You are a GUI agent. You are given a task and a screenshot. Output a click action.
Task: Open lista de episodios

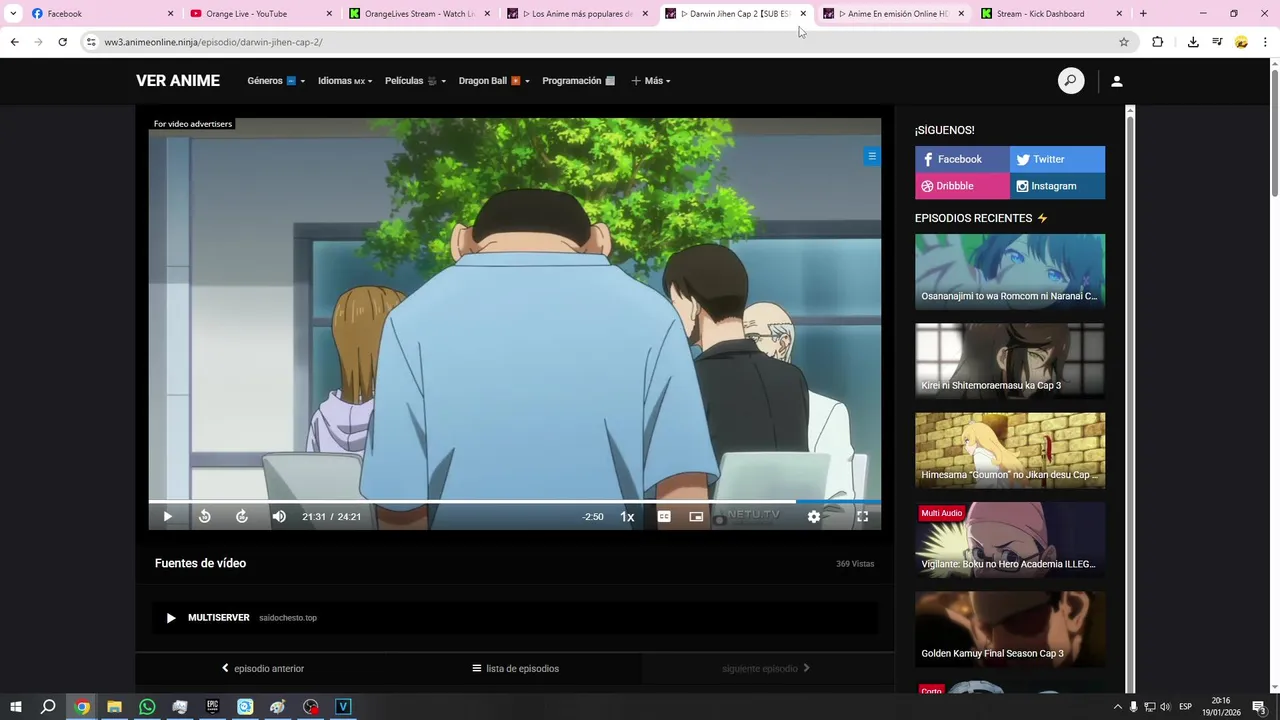pos(515,668)
